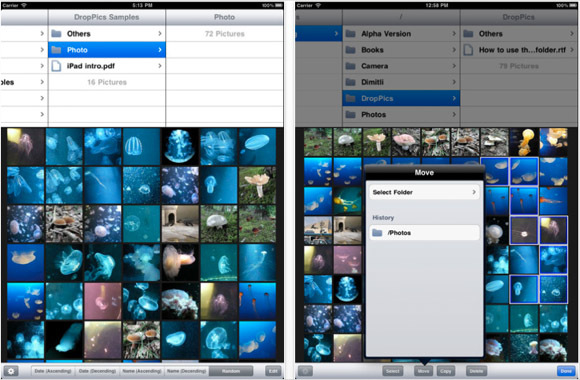Open settings gear in DropPics Samples screen
Screen dimensions: 580x380
[x=11, y=371]
